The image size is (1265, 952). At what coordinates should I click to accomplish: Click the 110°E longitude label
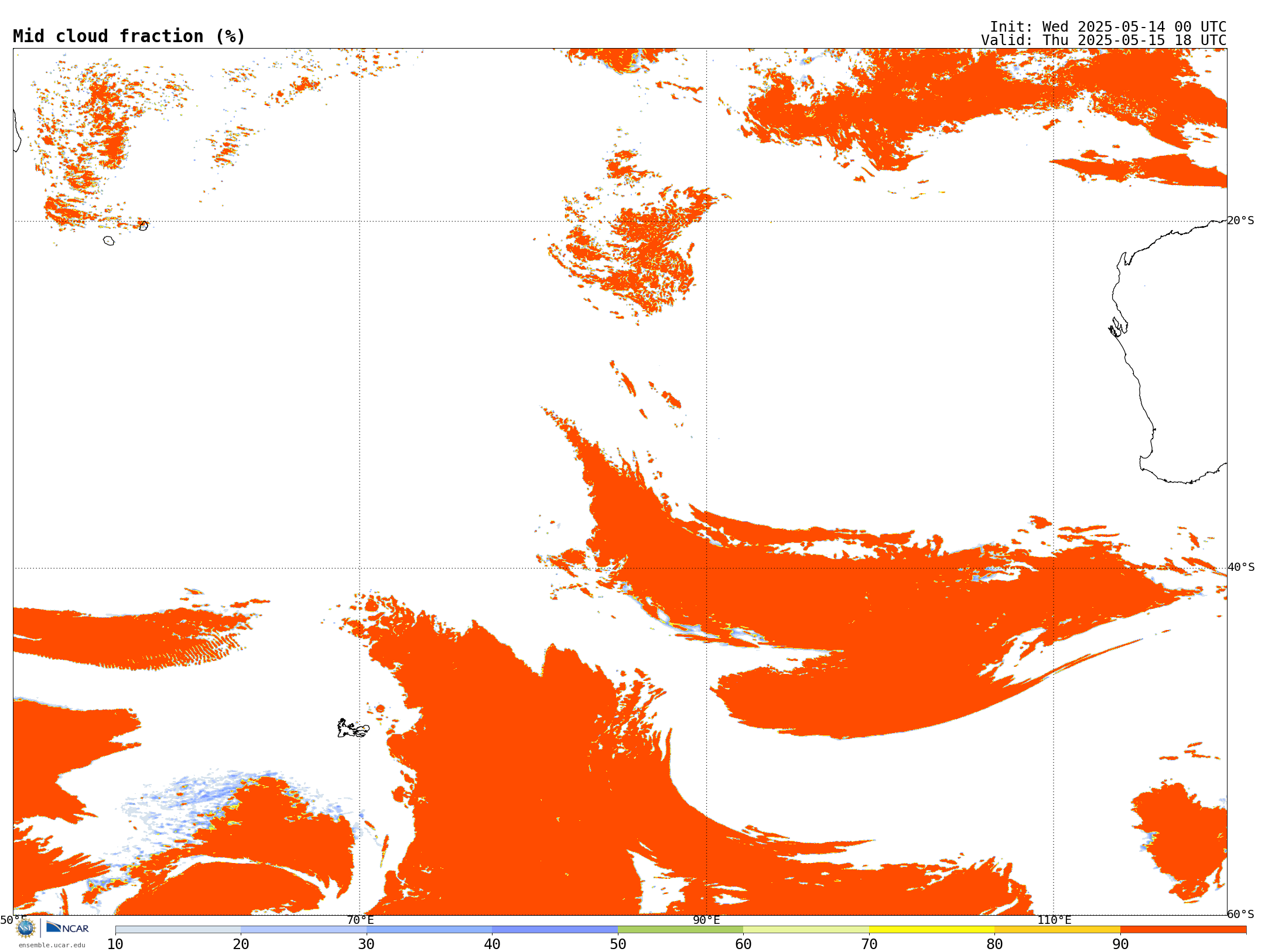(1054, 920)
